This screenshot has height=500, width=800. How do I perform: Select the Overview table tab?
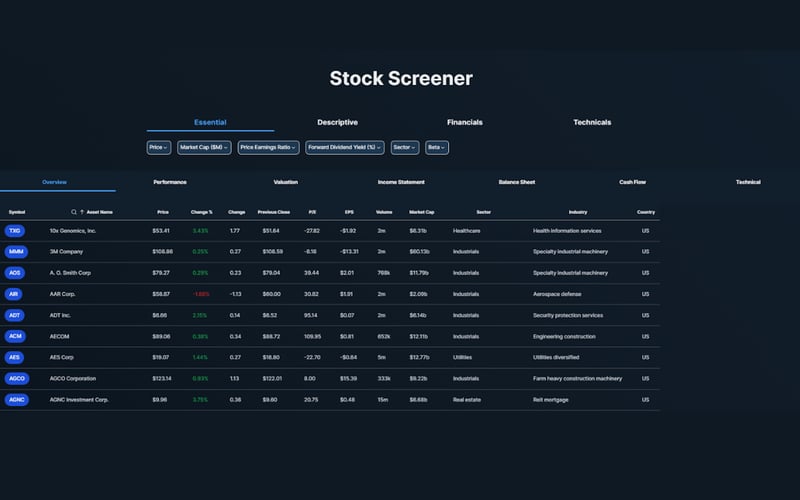pyautogui.click(x=55, y=182)
